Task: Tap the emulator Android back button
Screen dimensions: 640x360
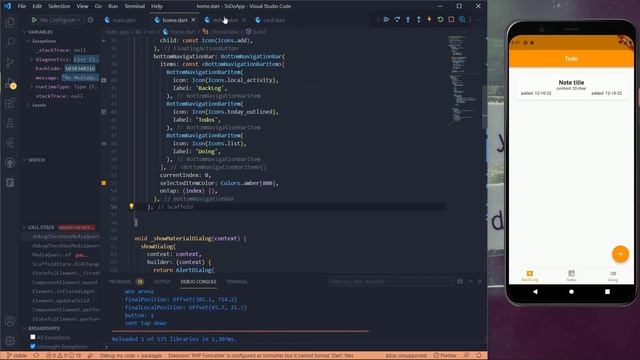Action: [535, 292]
